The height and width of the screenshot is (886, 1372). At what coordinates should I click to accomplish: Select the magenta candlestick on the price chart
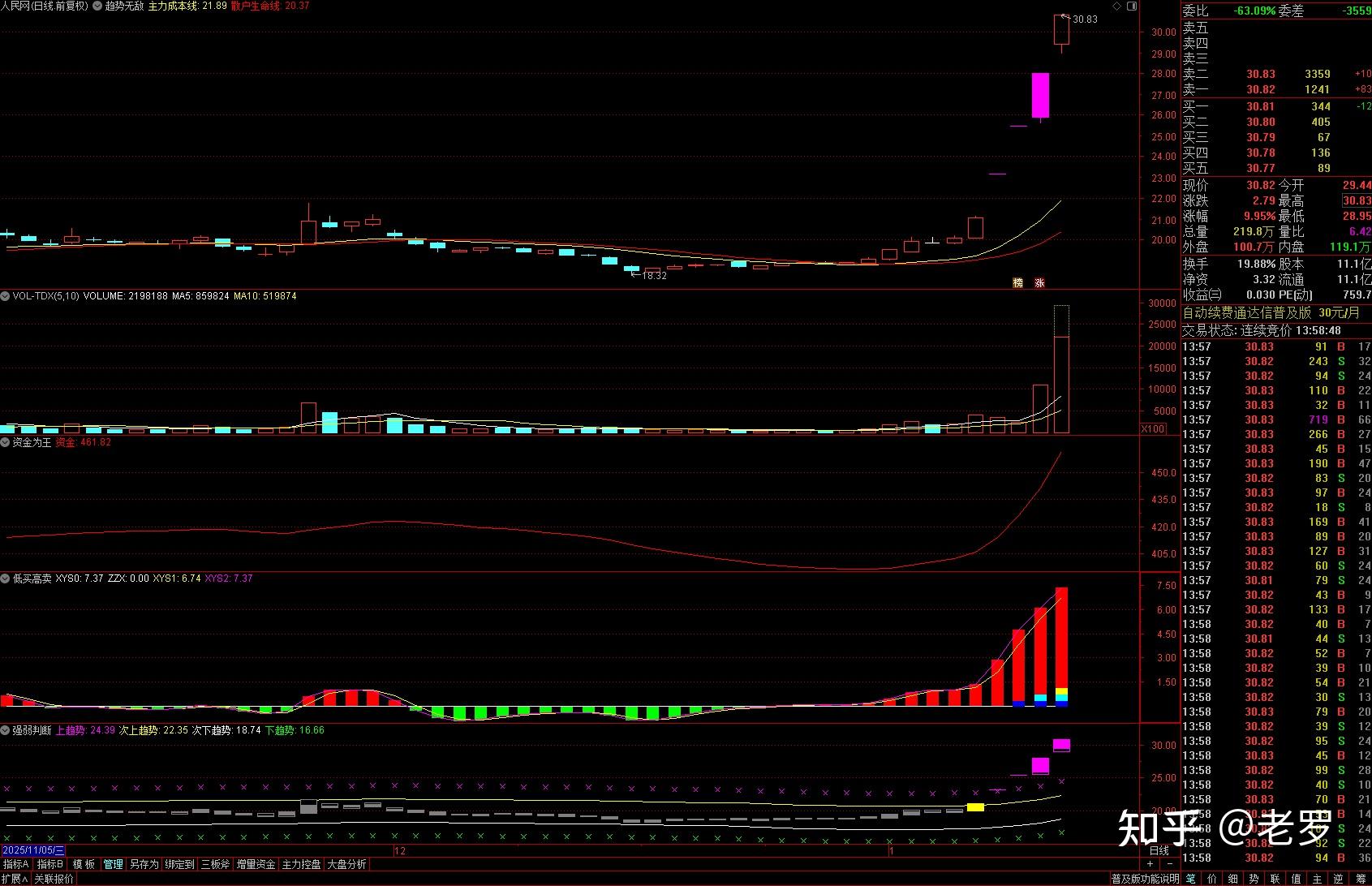(1040, 95)
